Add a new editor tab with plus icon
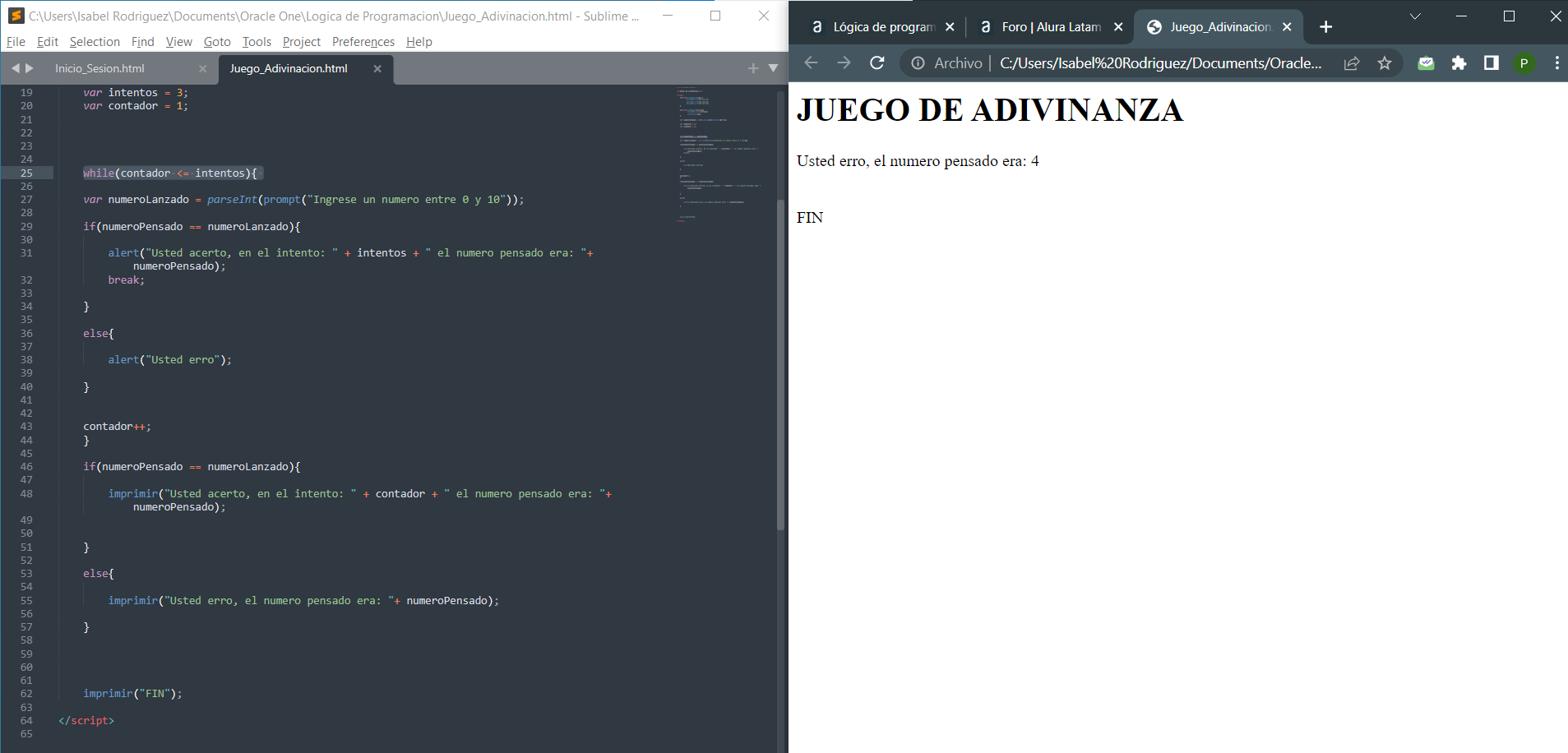Viewport: 1568px width, 753px height. pos(753,68)
